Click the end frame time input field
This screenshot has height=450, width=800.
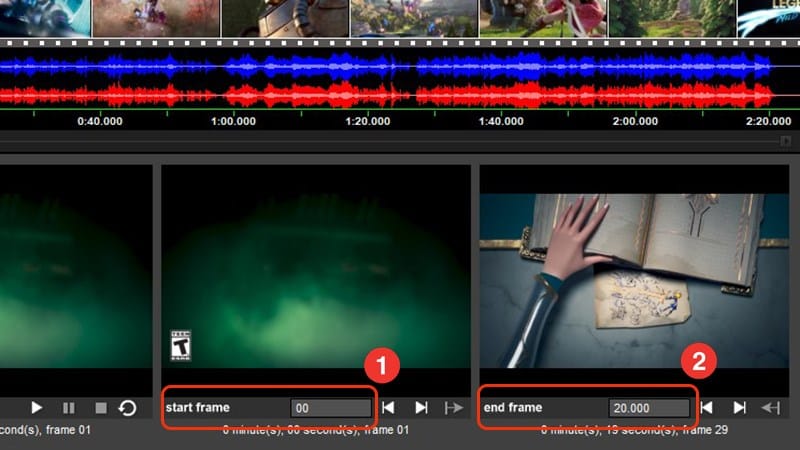pos(649,408)
